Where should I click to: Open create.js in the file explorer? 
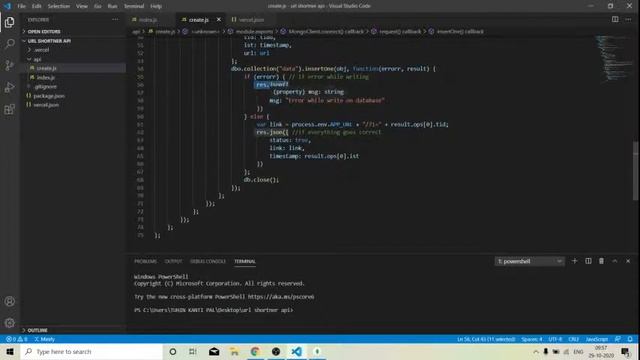47,68
